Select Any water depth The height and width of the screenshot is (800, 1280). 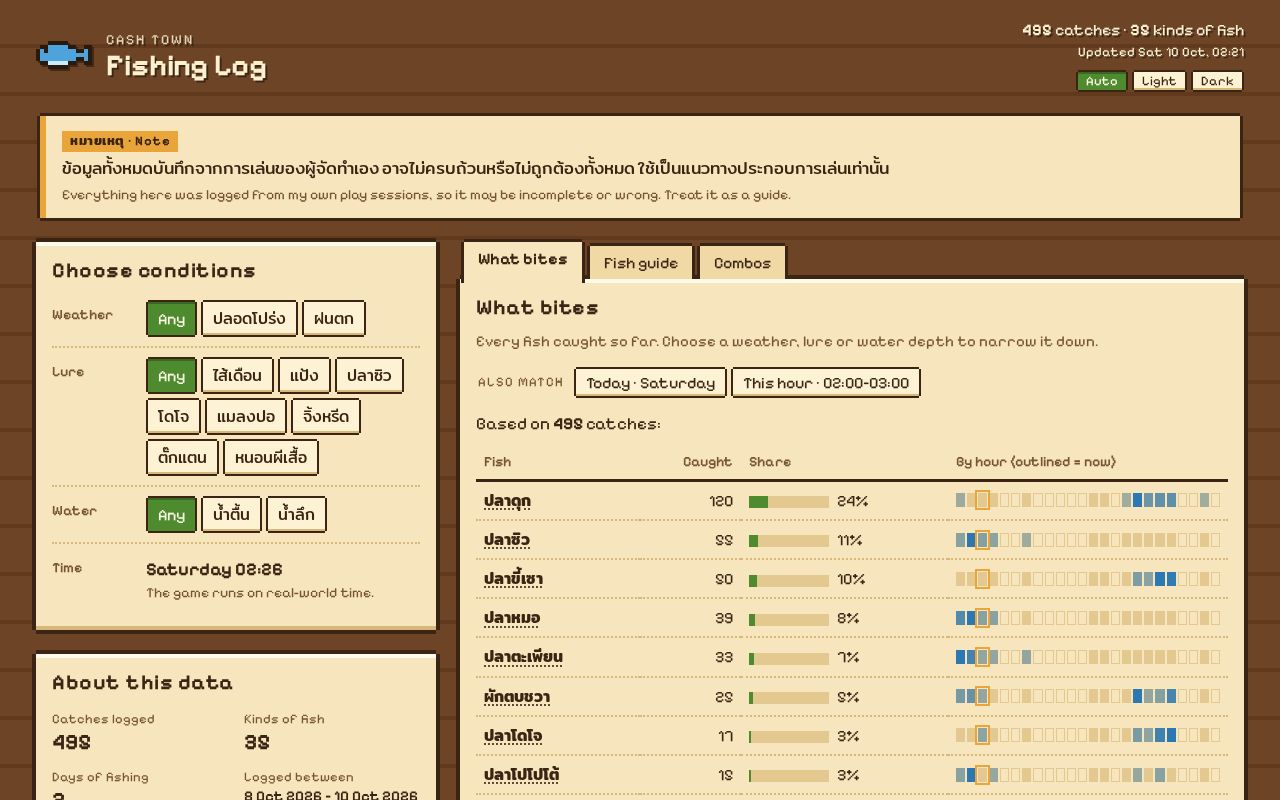[x=171, y=515]
